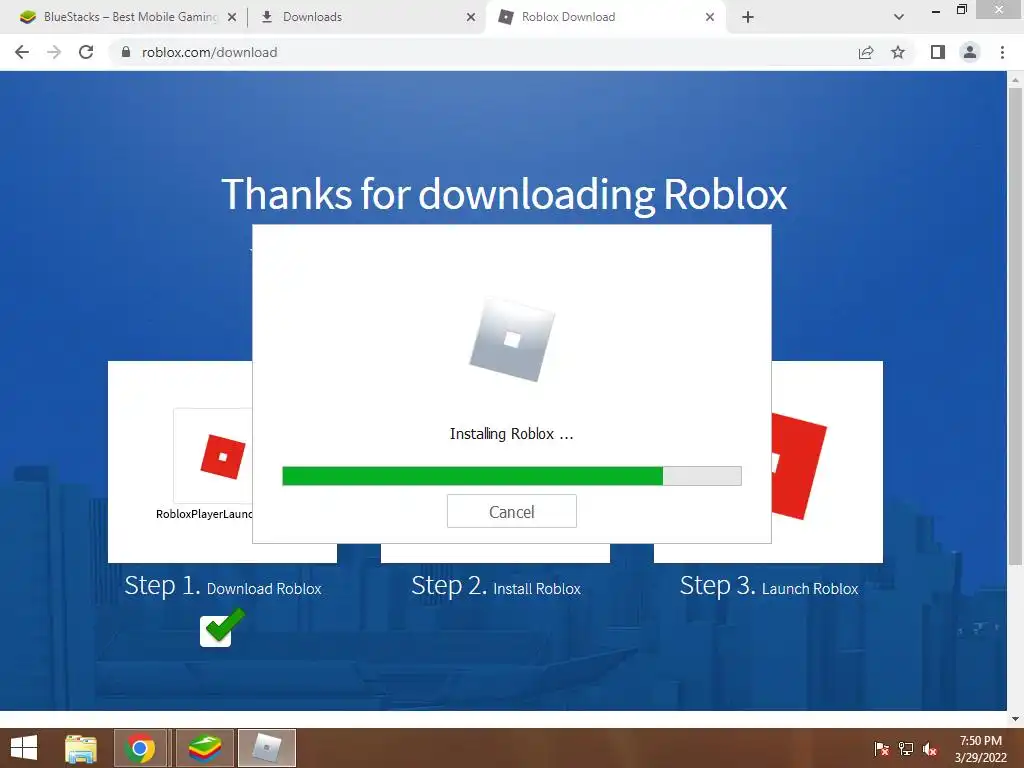1024x768 pixels.
Task: Click the Step 3 Launch Roblox label
Action: (x=769, y=586)
